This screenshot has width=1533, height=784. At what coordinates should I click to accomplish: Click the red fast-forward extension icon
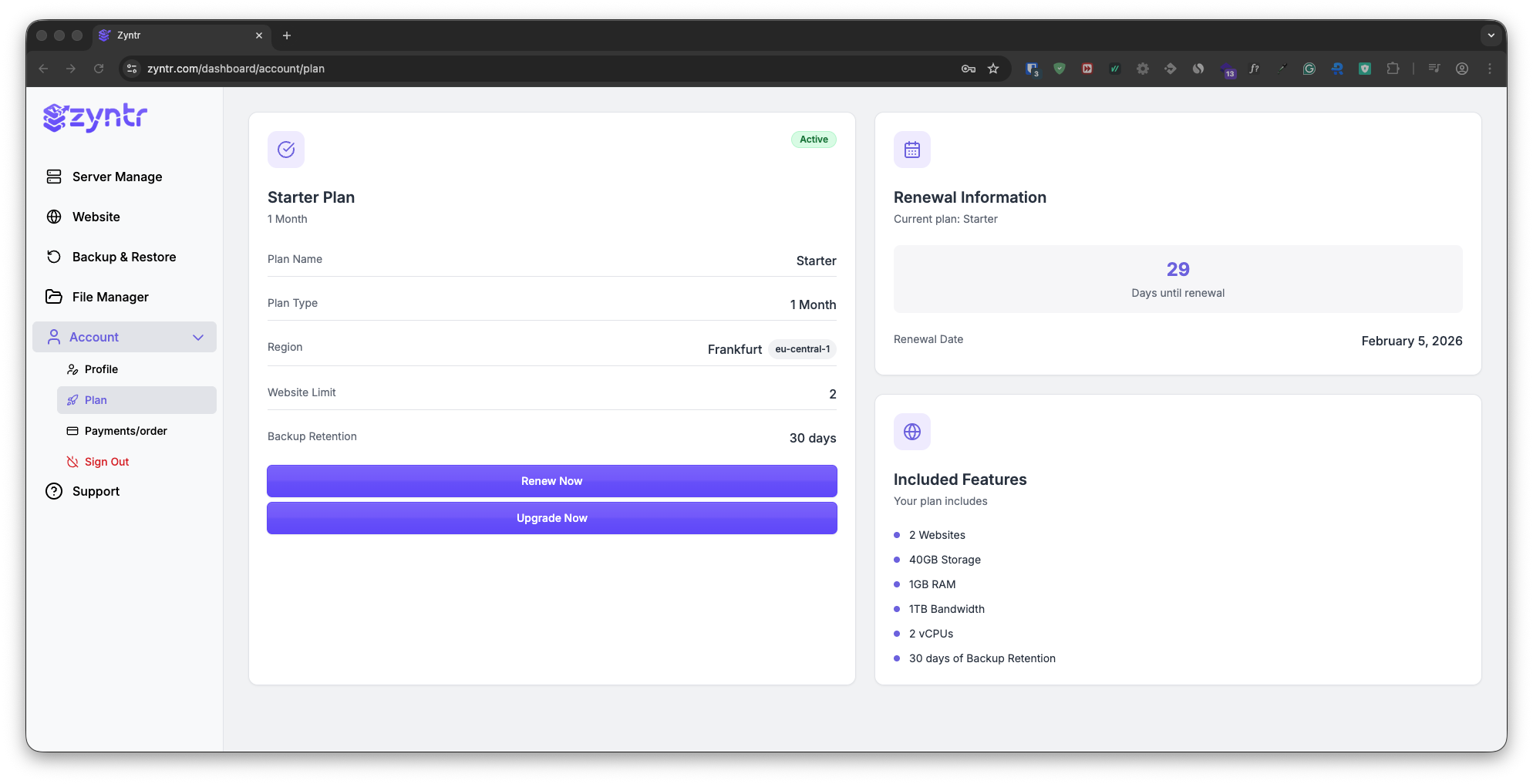tap(1087, 69)
